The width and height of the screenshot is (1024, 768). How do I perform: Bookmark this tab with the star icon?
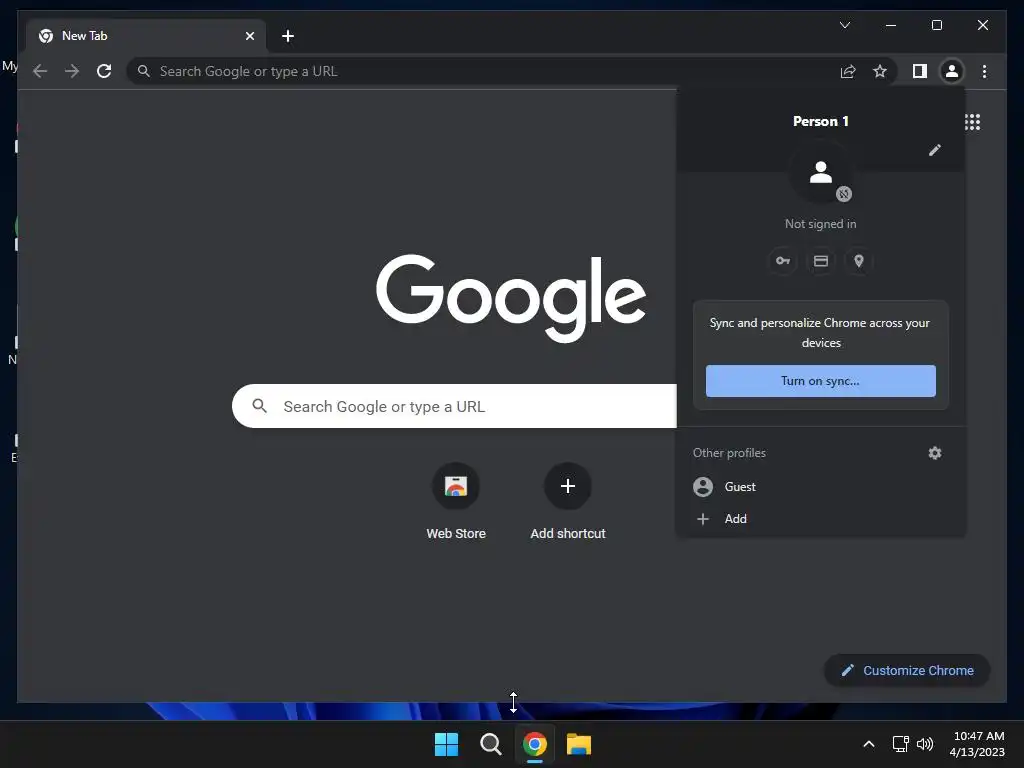(x=880, y=71)
